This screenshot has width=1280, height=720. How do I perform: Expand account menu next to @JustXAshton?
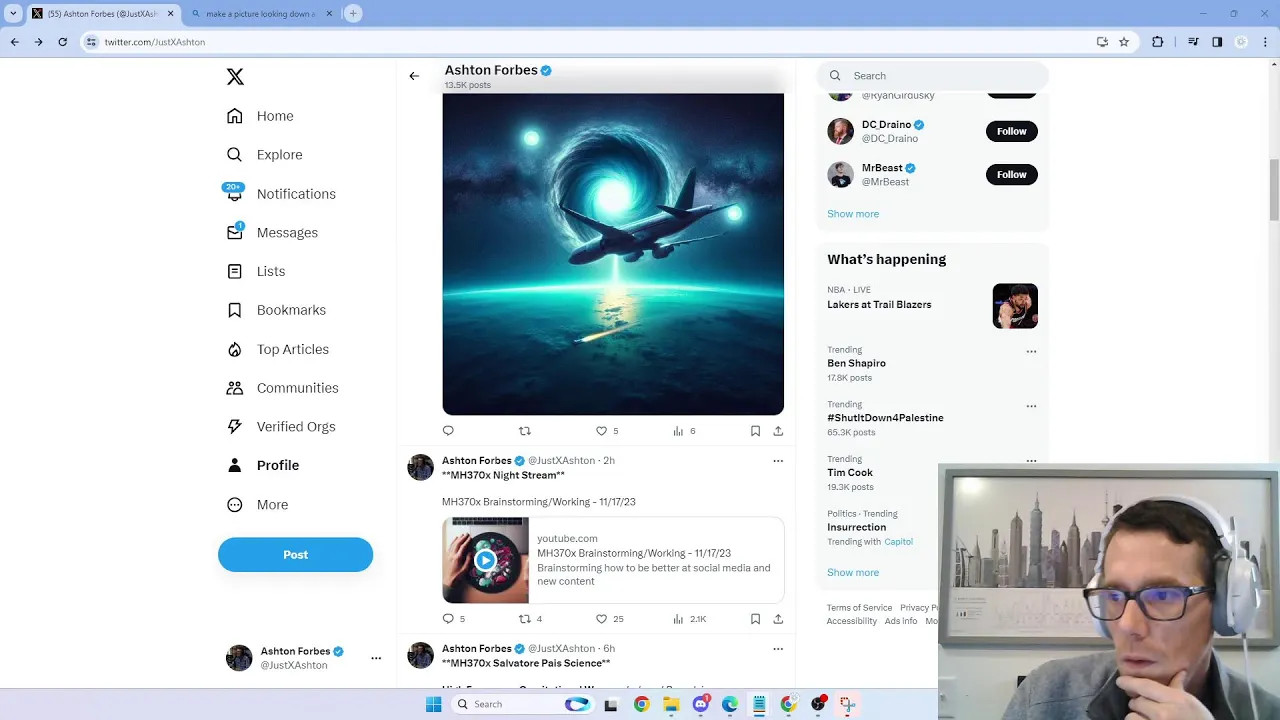click(x=376, y=658)
